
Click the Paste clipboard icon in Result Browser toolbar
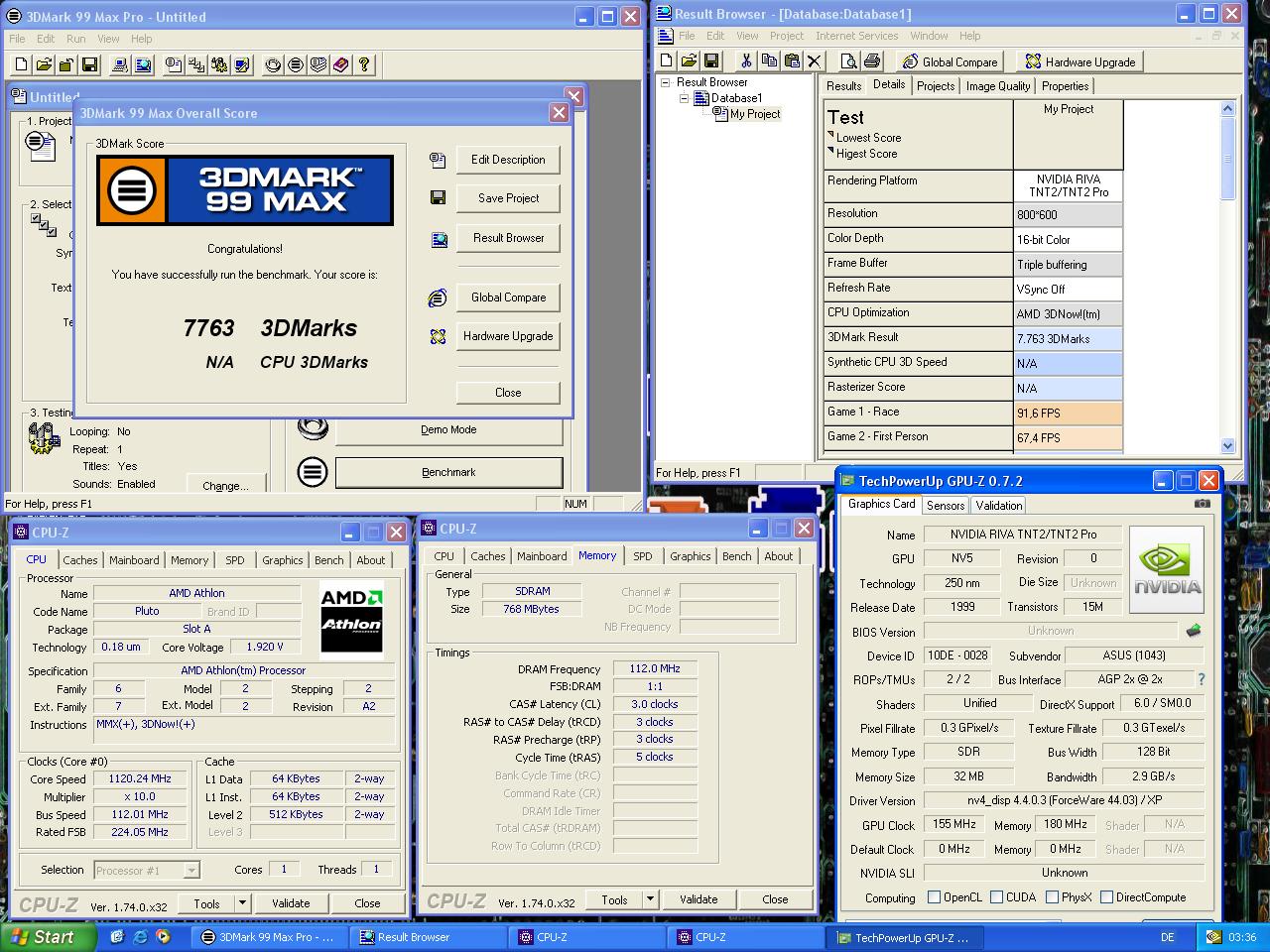coord(792,61)
